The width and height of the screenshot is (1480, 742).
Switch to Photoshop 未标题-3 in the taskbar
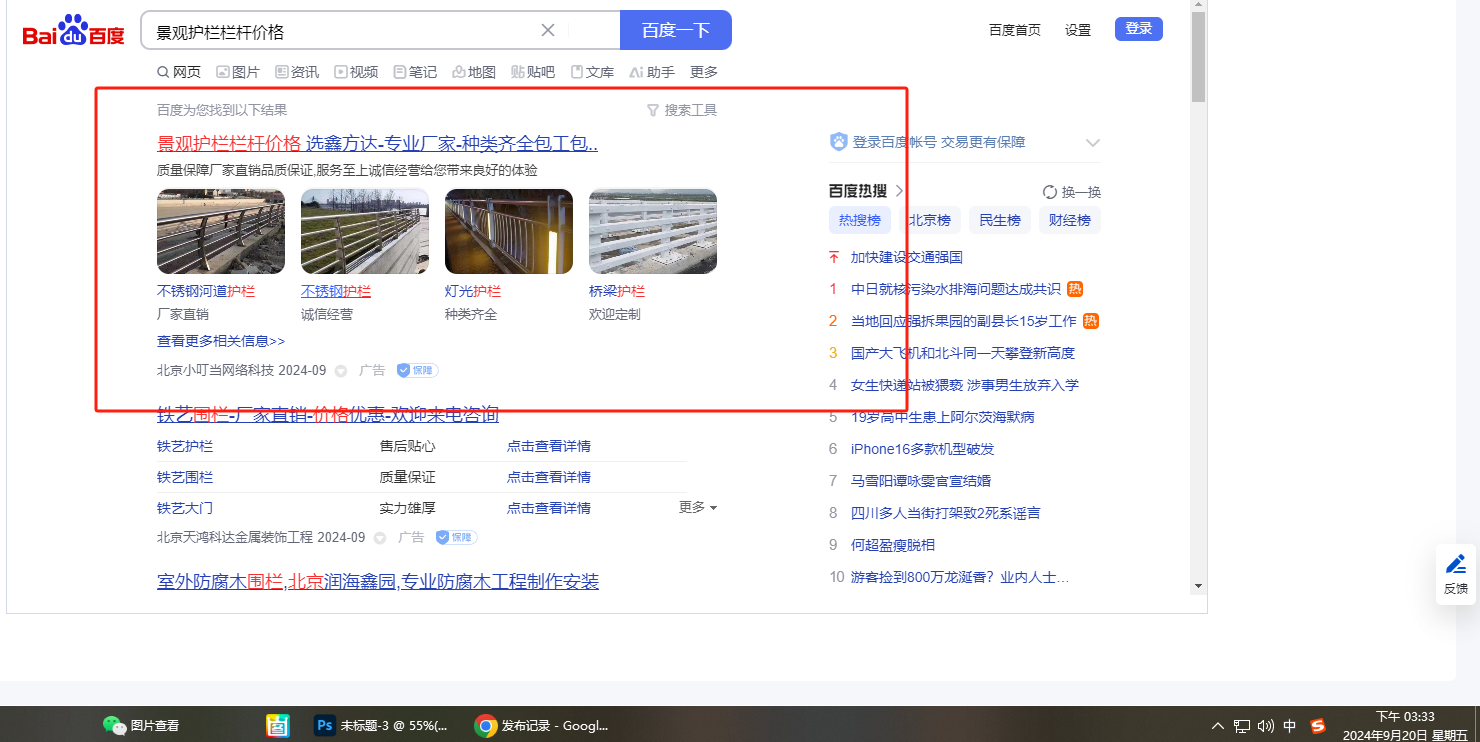pyautogui.click(x=380, y=725)
